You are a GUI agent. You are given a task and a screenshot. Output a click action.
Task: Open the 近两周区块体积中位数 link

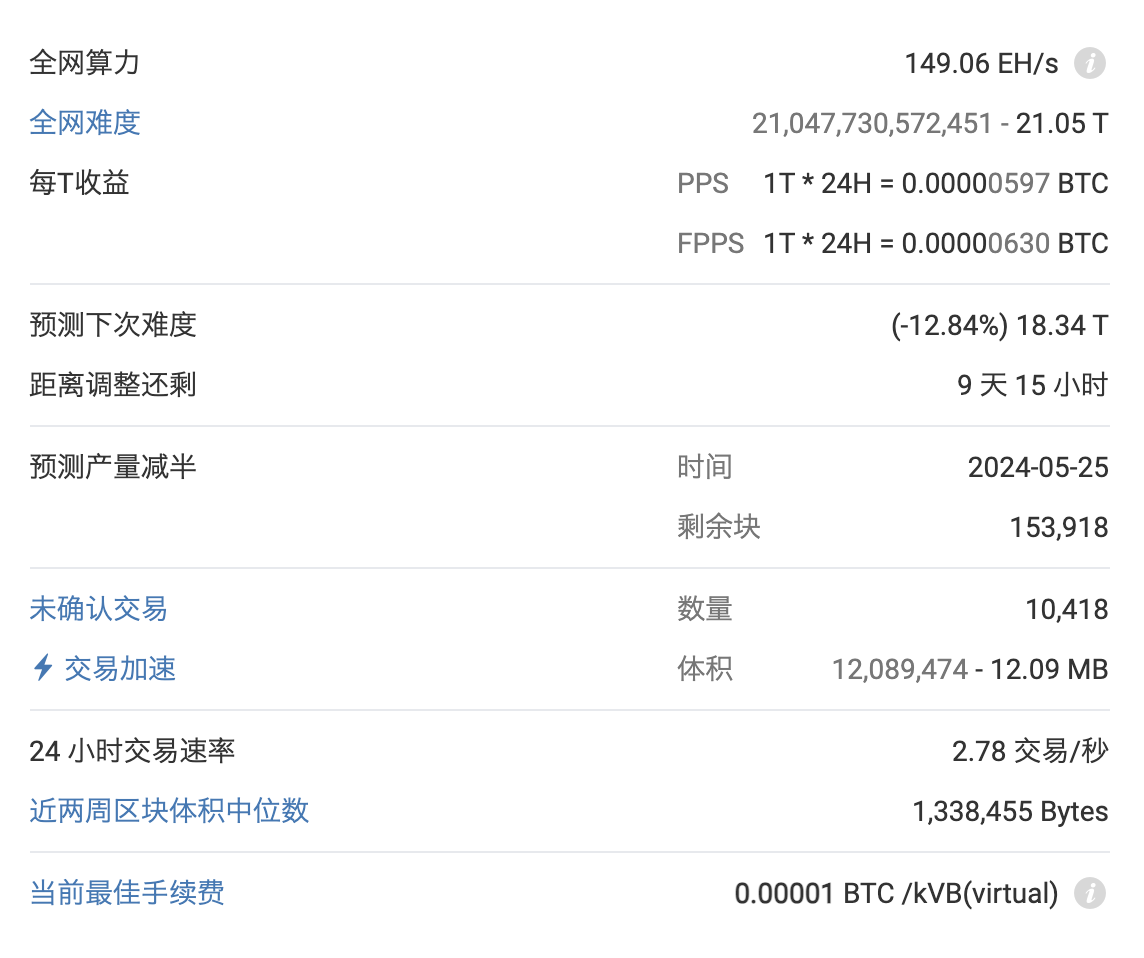click(x=169, y=811)
